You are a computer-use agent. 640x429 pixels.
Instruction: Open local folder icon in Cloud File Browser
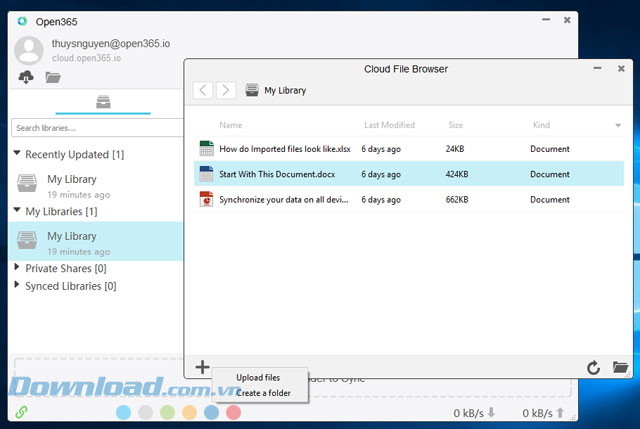[620, 367]
